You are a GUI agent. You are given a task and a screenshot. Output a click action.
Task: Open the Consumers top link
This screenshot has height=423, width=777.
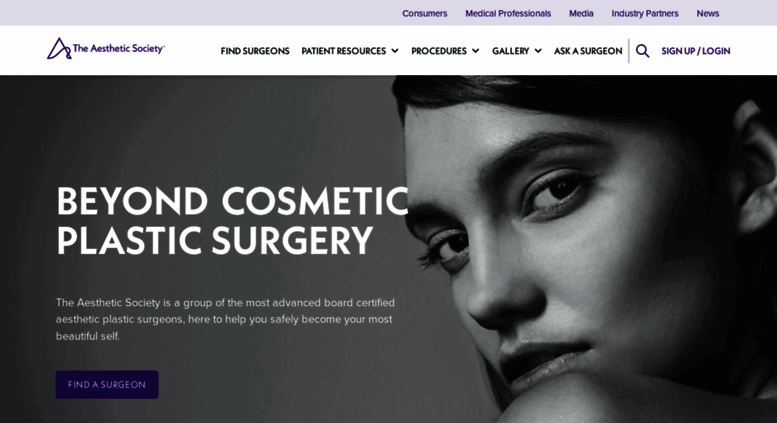[x=424, y=13]
